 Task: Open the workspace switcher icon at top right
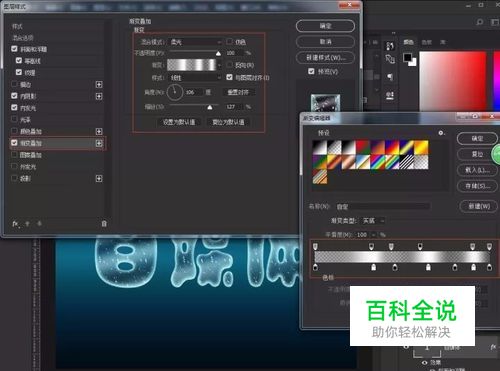pos(495,22)
